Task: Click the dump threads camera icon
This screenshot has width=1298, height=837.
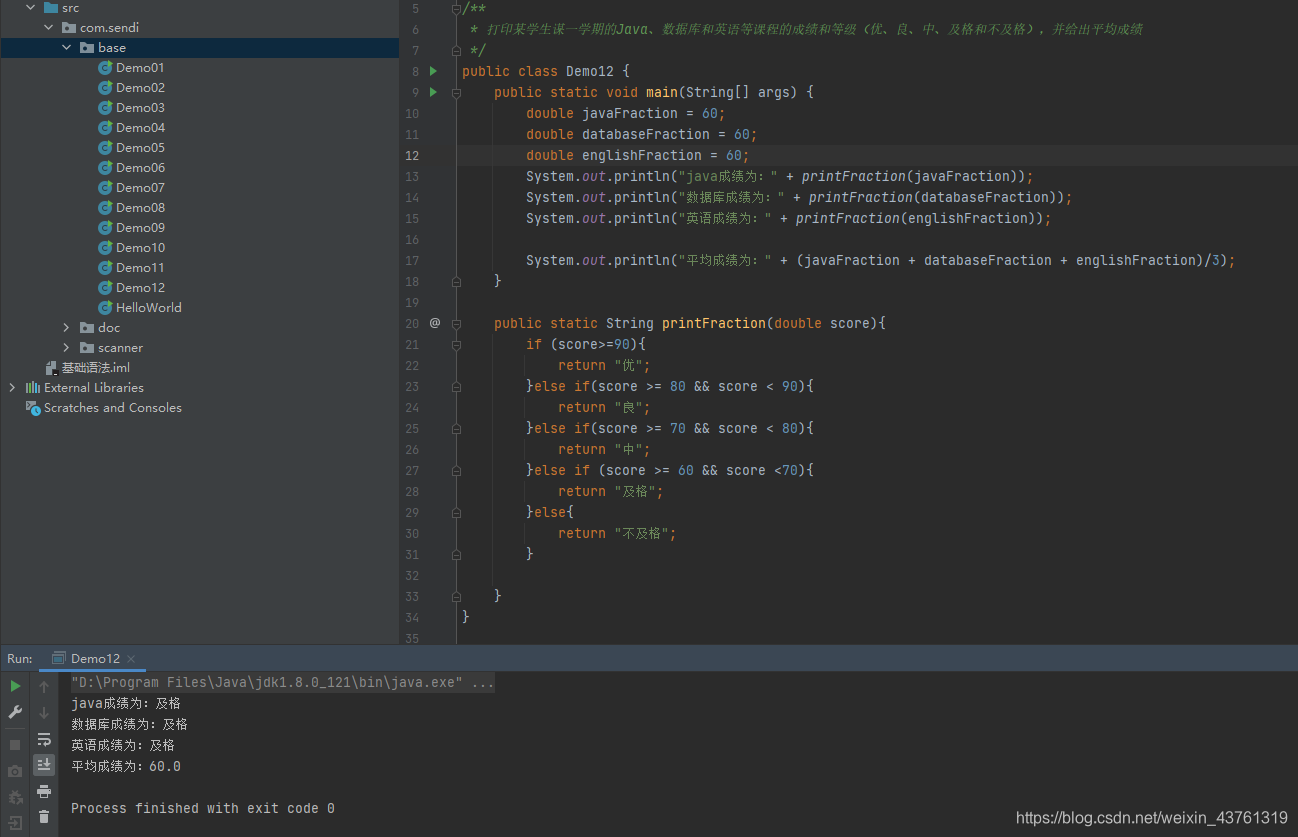Action: (15, 771)
